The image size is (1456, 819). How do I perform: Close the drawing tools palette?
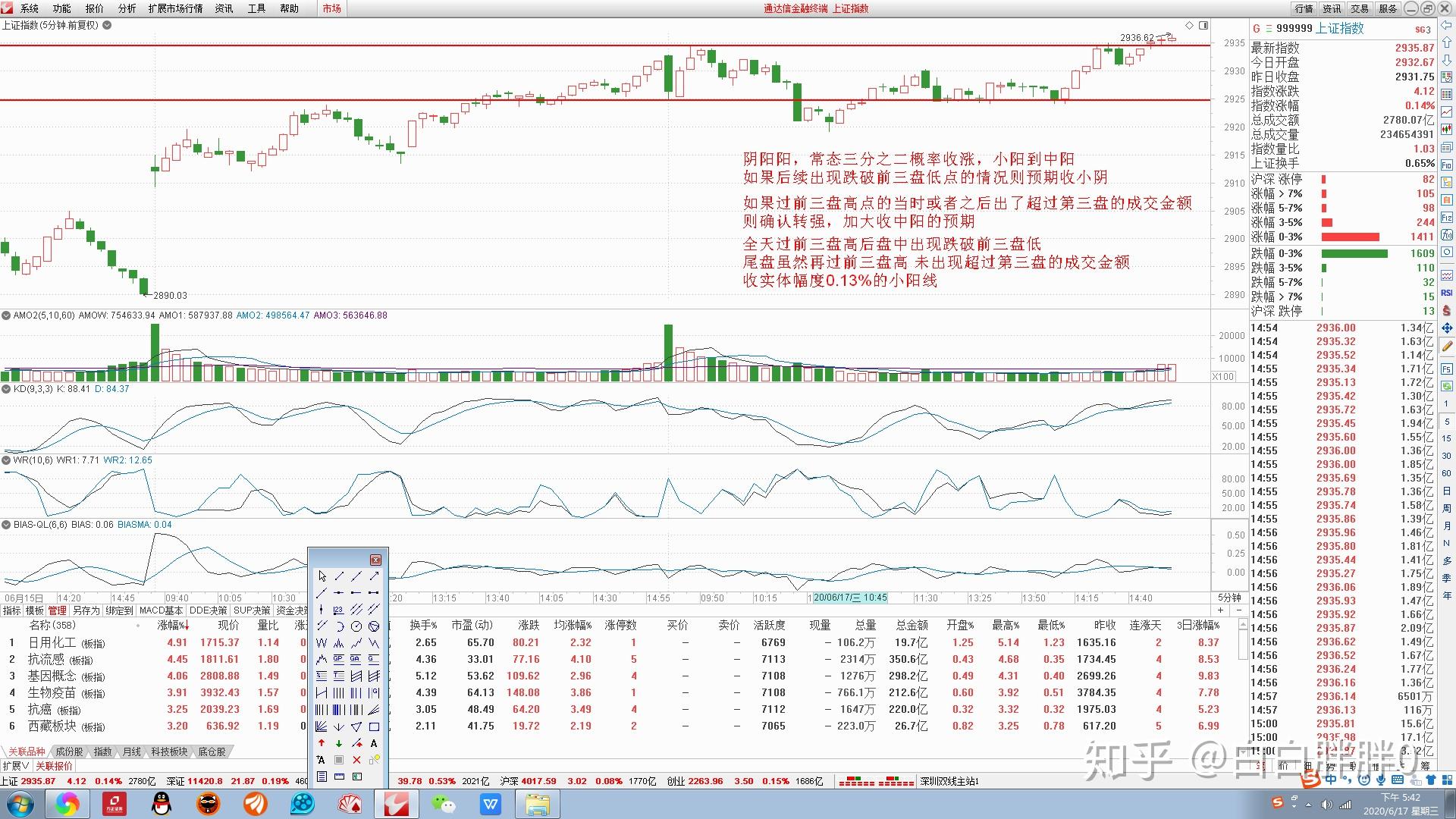tap(375, 560)
